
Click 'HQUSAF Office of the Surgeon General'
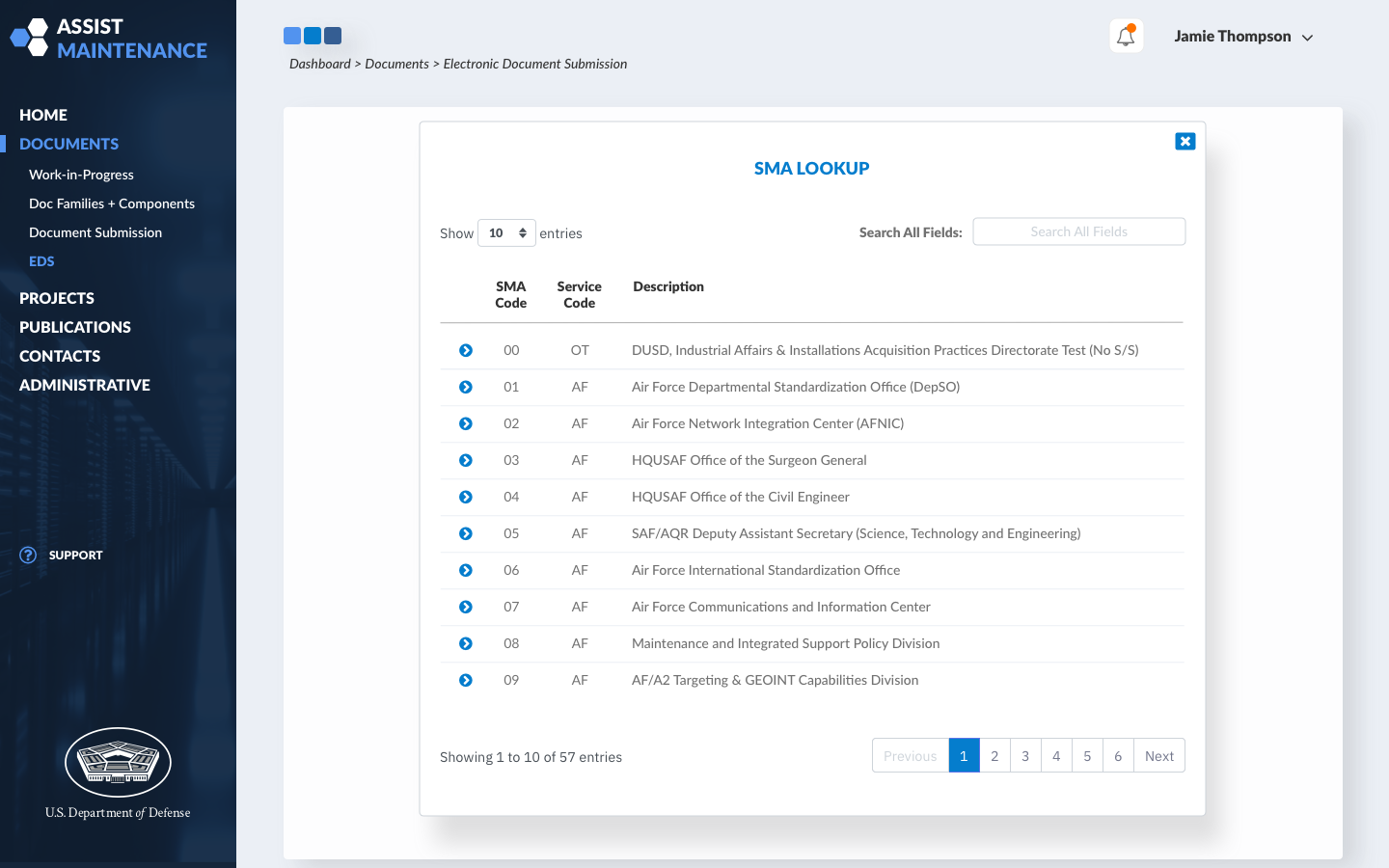[749, 460]
